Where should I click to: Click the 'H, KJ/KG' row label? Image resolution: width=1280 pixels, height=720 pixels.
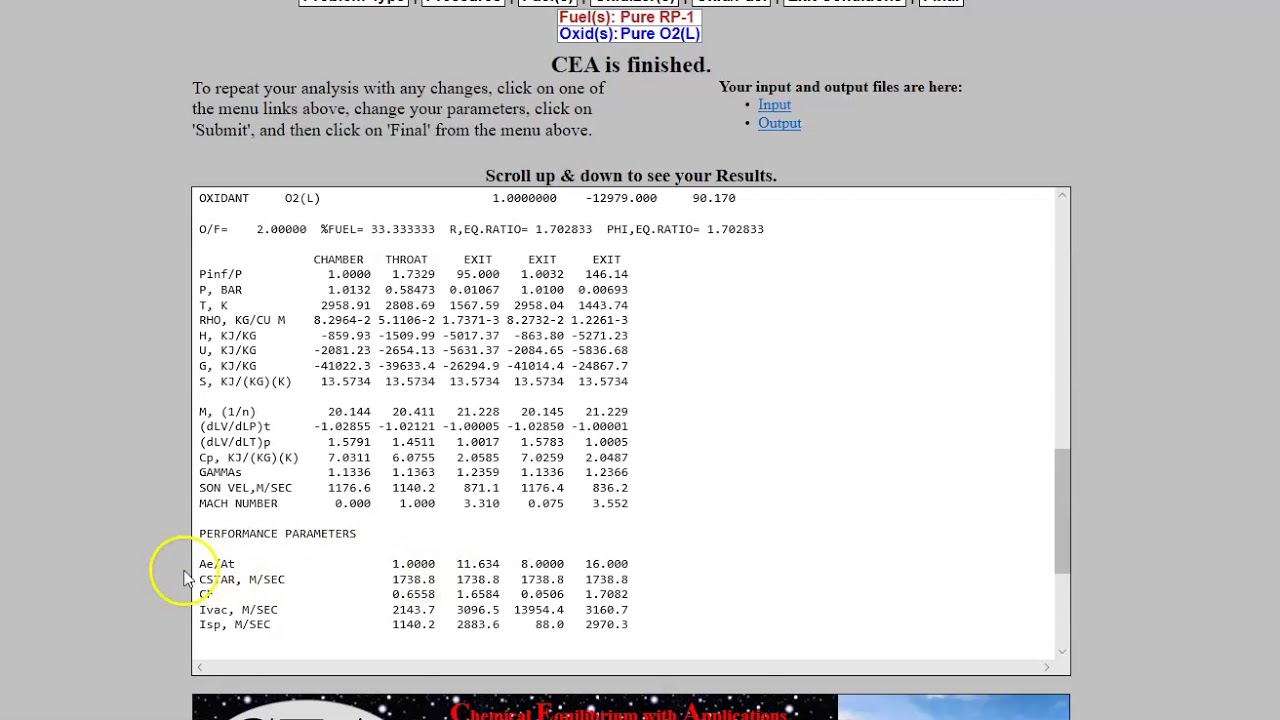pyautogui.click(x=227, y=336)
